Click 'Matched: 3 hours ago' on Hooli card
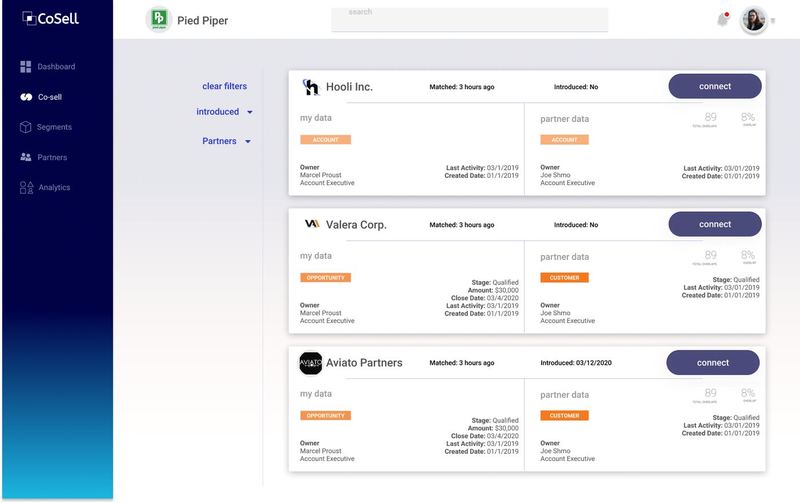Viewport: 800px width, 503px height. point(462,87)
